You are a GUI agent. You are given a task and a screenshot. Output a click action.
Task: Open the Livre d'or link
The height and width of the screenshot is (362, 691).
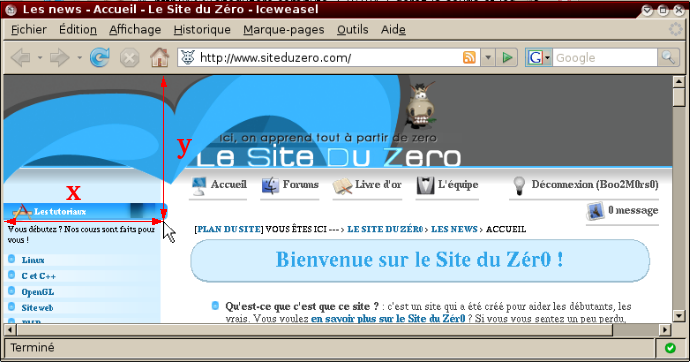378,184
